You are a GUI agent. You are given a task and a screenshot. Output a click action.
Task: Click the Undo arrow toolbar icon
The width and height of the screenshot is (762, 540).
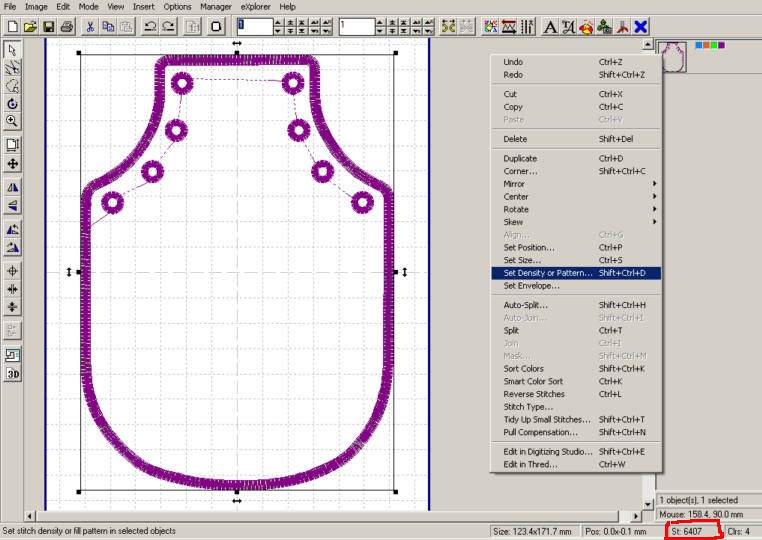[151, 26]
